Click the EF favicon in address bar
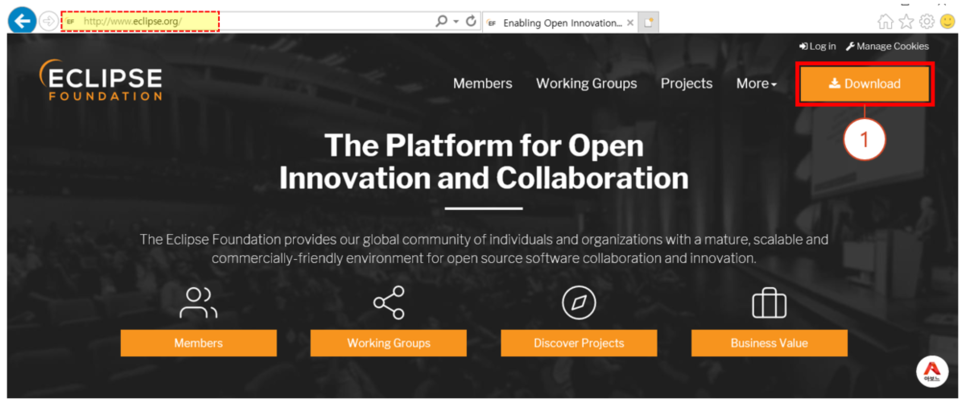Image resolution: width=966 pixels, height=403 pixels. 70,22
